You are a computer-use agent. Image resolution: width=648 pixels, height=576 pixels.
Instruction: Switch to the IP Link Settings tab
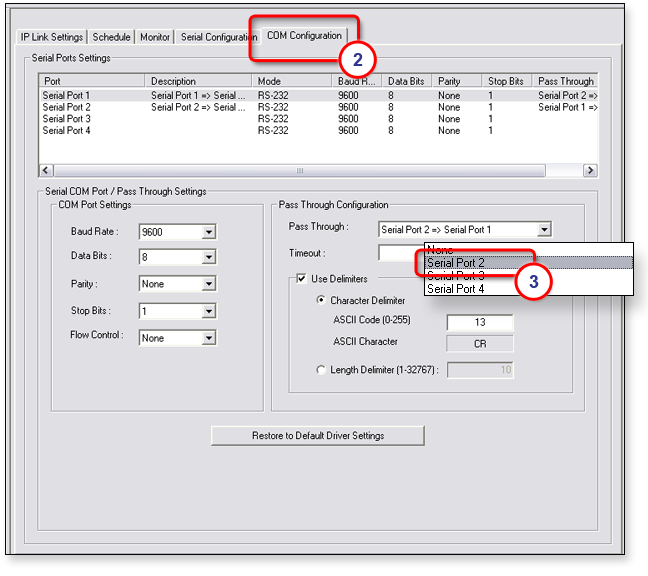tap(52, 37)
